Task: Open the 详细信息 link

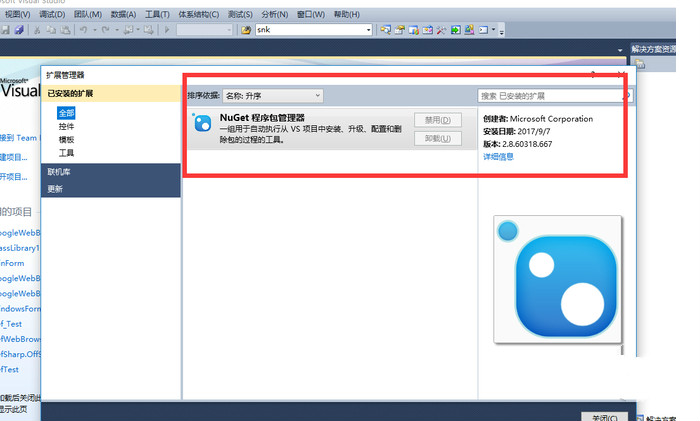Action: [498, 157]
